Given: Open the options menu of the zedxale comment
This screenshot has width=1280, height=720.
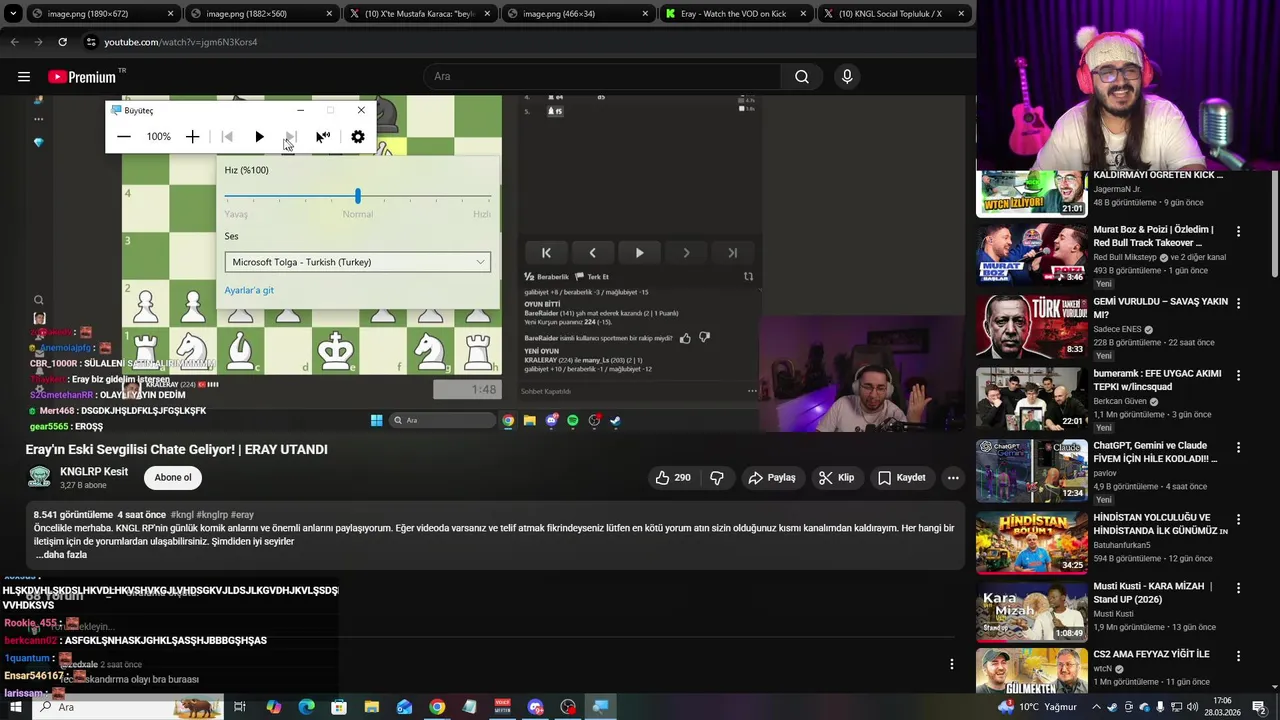Looking at the screenshot, I should point(951,664).
